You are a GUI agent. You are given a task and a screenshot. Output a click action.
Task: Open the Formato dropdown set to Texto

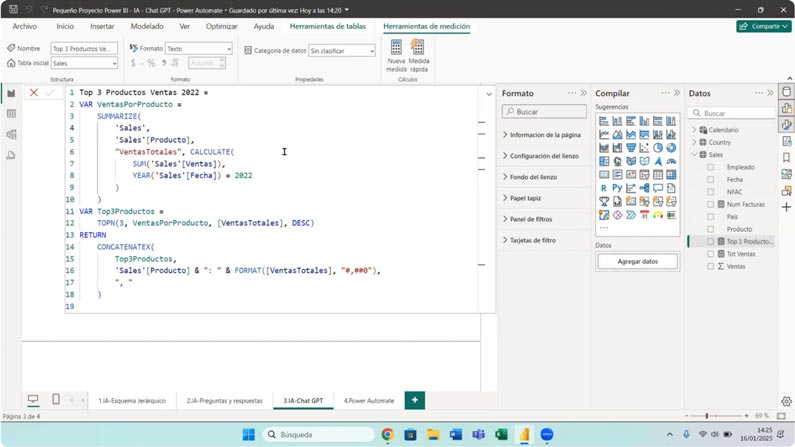(x=198, y=48)
